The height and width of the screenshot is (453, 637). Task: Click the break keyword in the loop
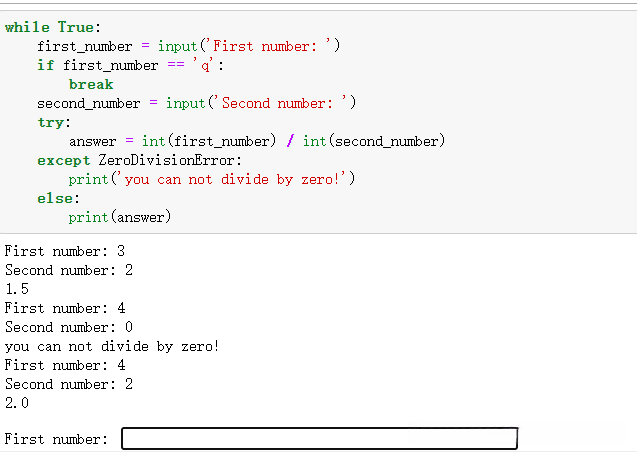pos(90,84)
